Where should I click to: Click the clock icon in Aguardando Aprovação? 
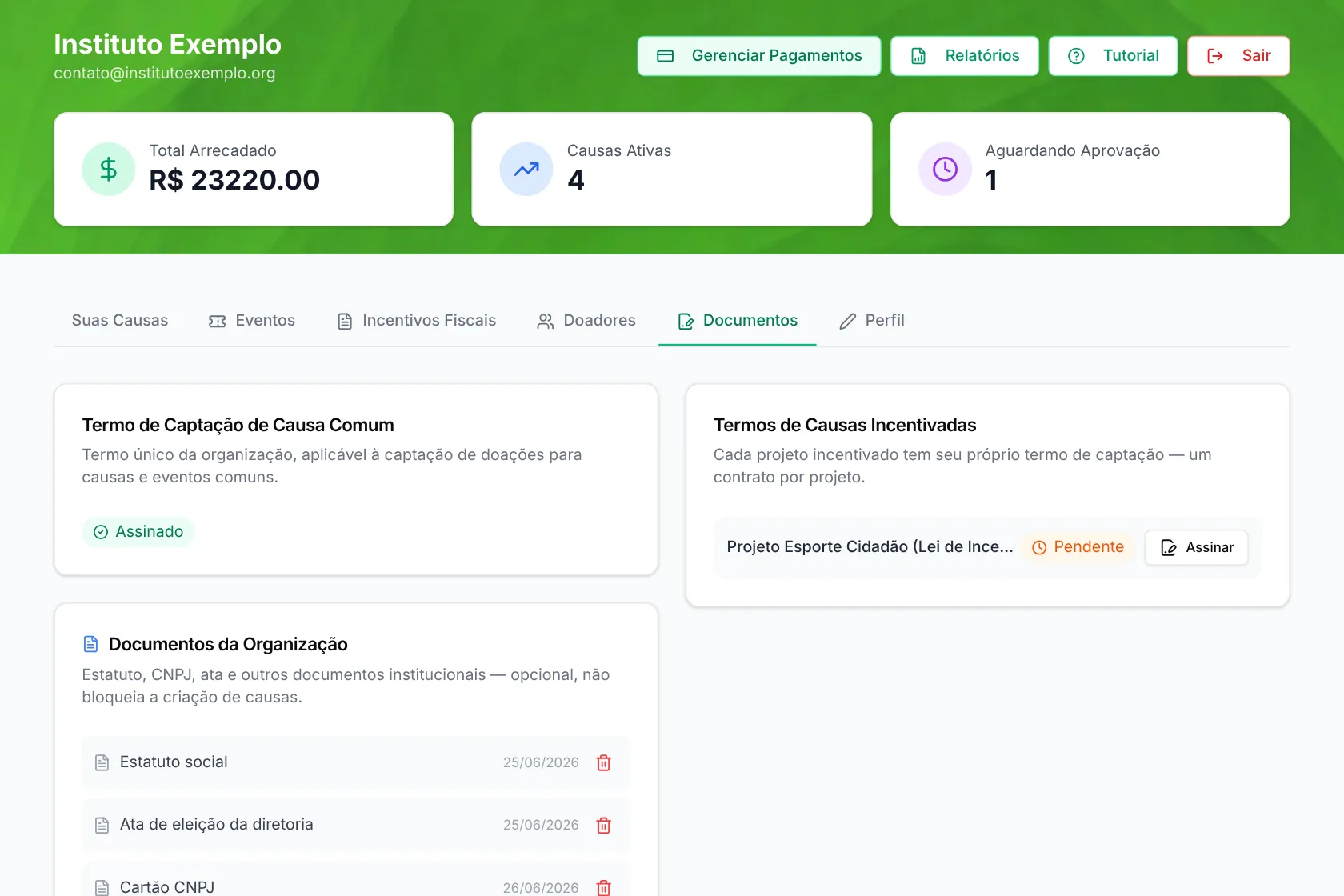(945, 169)
